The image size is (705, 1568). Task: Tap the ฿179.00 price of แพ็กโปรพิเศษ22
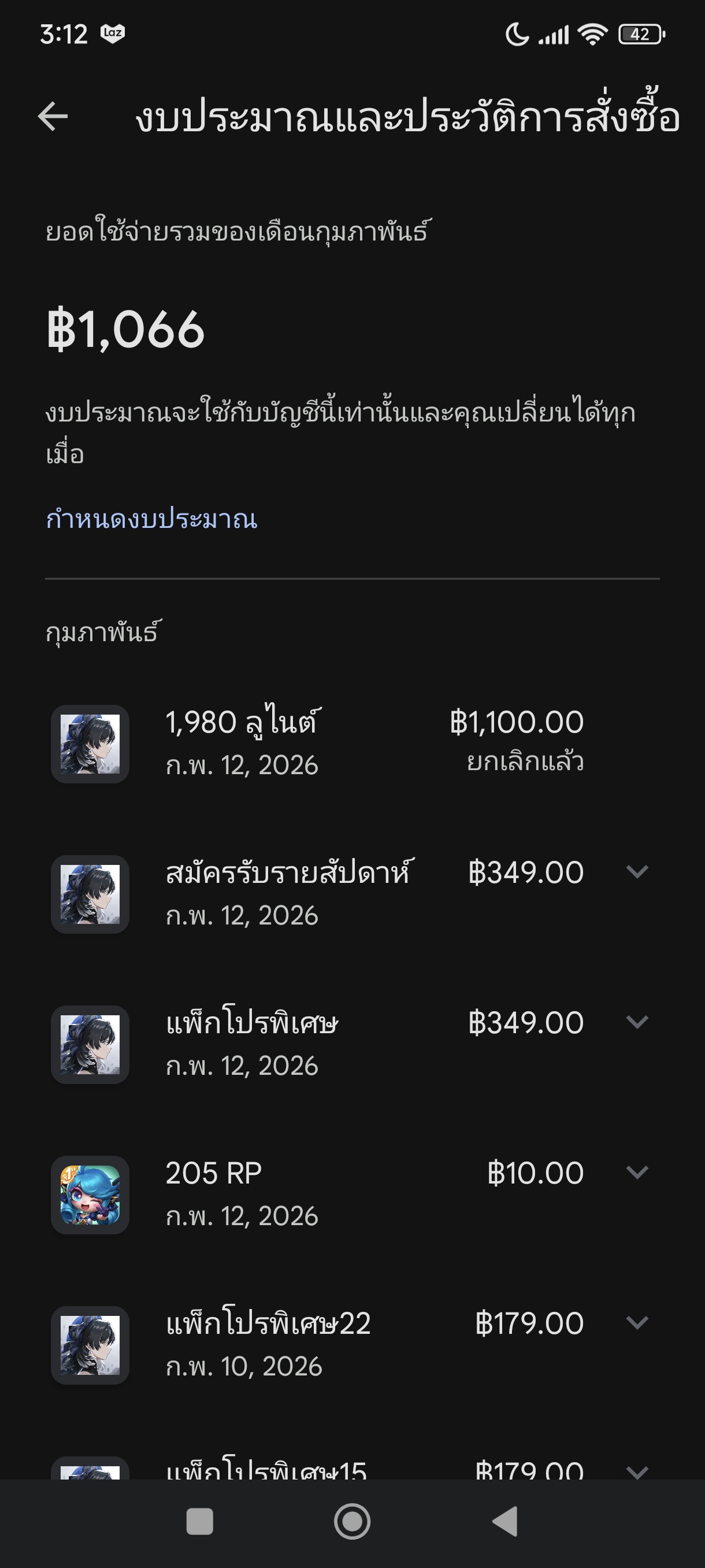[x=529, y=1323]
